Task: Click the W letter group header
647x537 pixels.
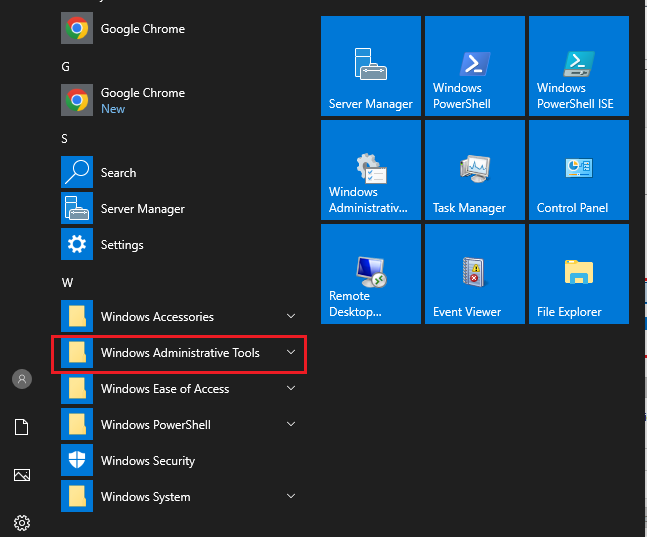Action: [x=67, y=283]
